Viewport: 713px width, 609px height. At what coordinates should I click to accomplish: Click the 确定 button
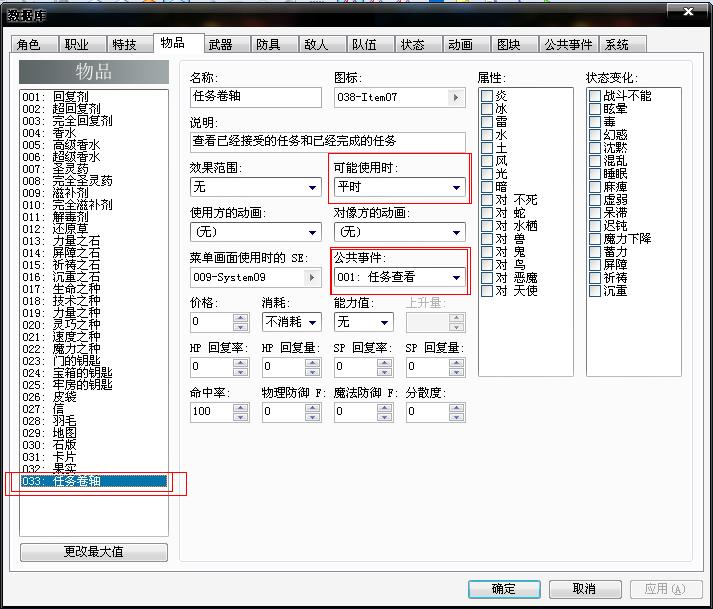coord(504,589)
